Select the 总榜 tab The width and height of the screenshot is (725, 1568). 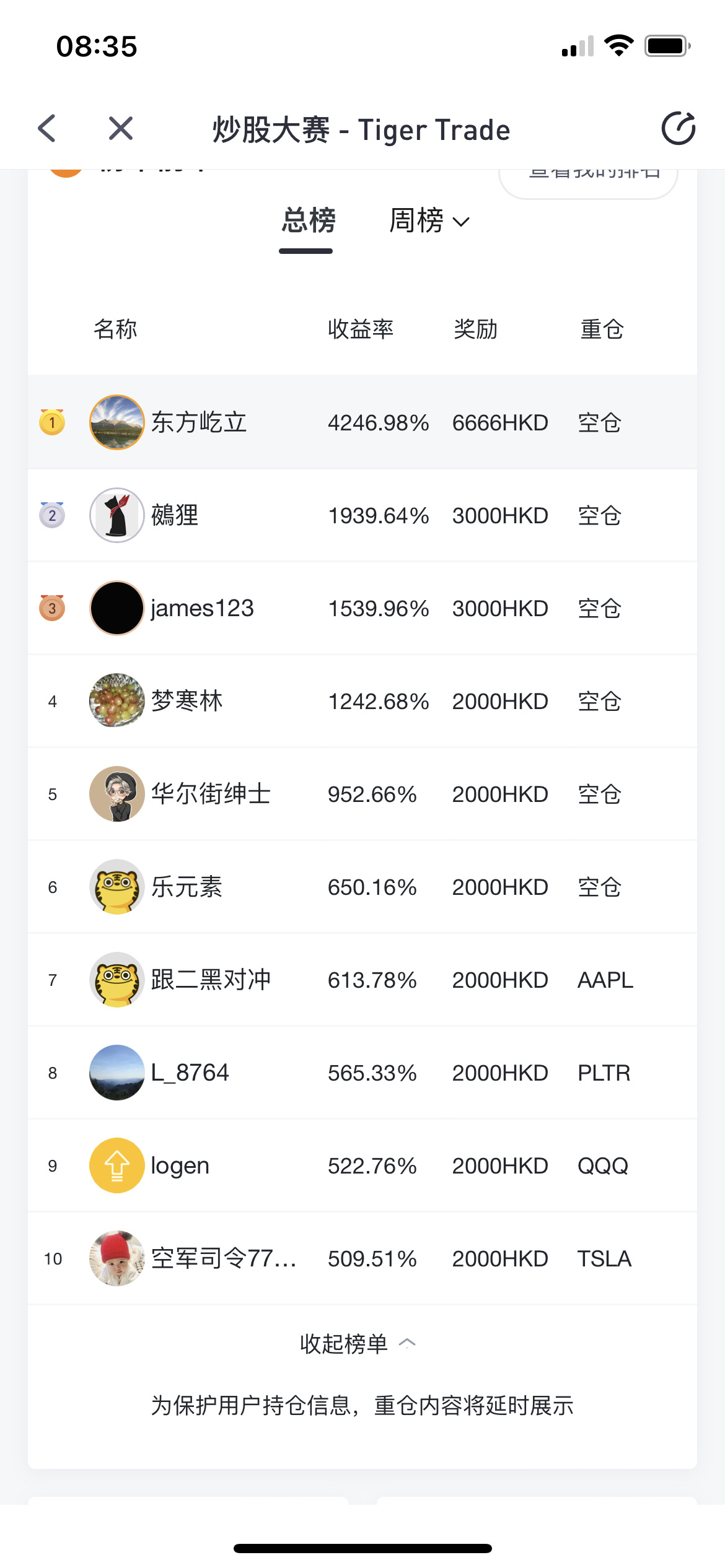click(308, 220)
